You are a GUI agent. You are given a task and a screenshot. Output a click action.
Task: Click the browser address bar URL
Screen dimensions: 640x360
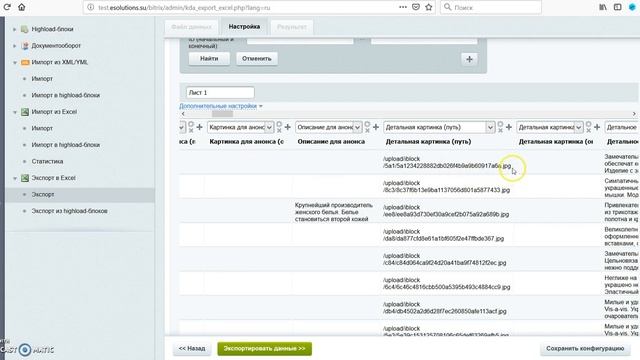pyautogui.click(x=184, y=7)
